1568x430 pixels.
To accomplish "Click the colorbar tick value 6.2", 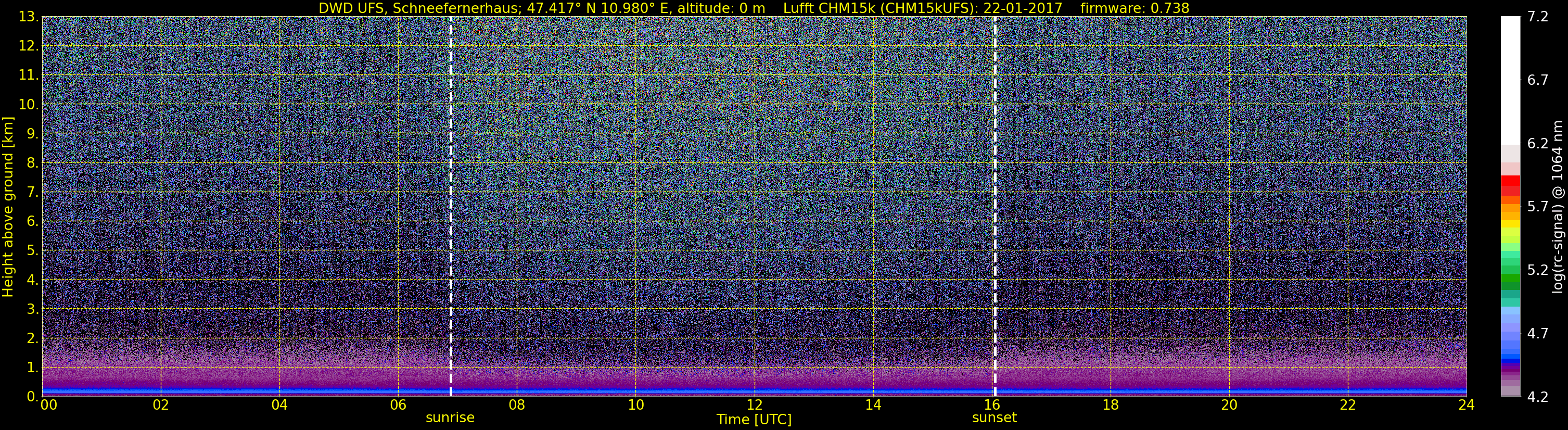I will click(x=1538, y=144).
